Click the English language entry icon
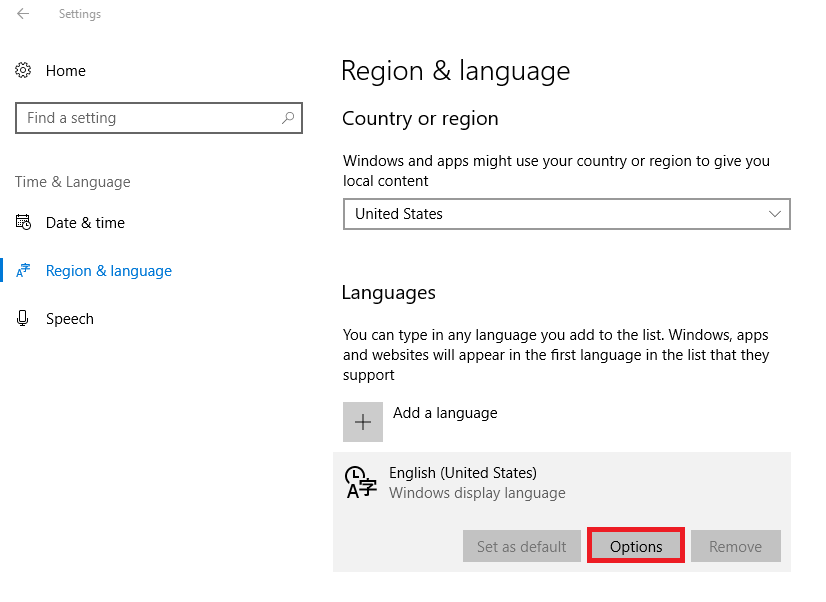This screenshot has height=602, width=826. (x=361, y=482)
